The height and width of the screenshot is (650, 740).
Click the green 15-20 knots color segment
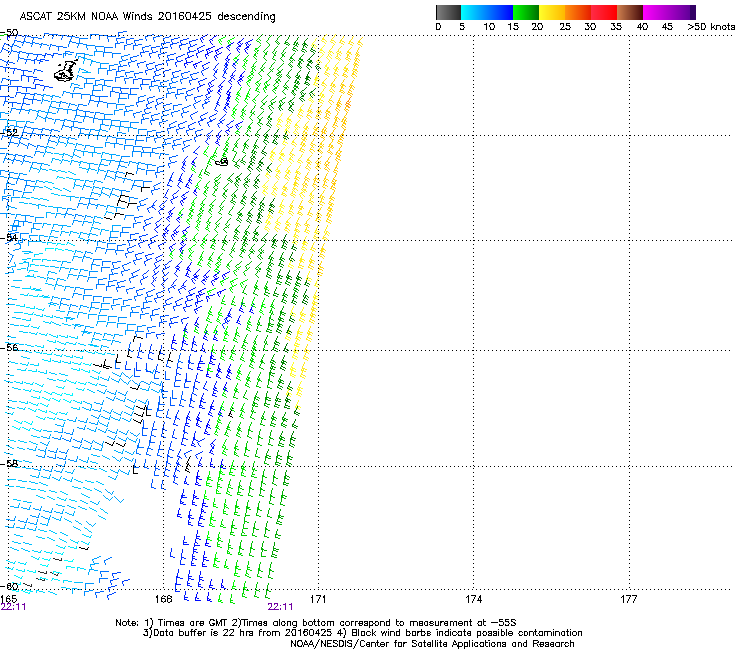(x=526, y=12)
